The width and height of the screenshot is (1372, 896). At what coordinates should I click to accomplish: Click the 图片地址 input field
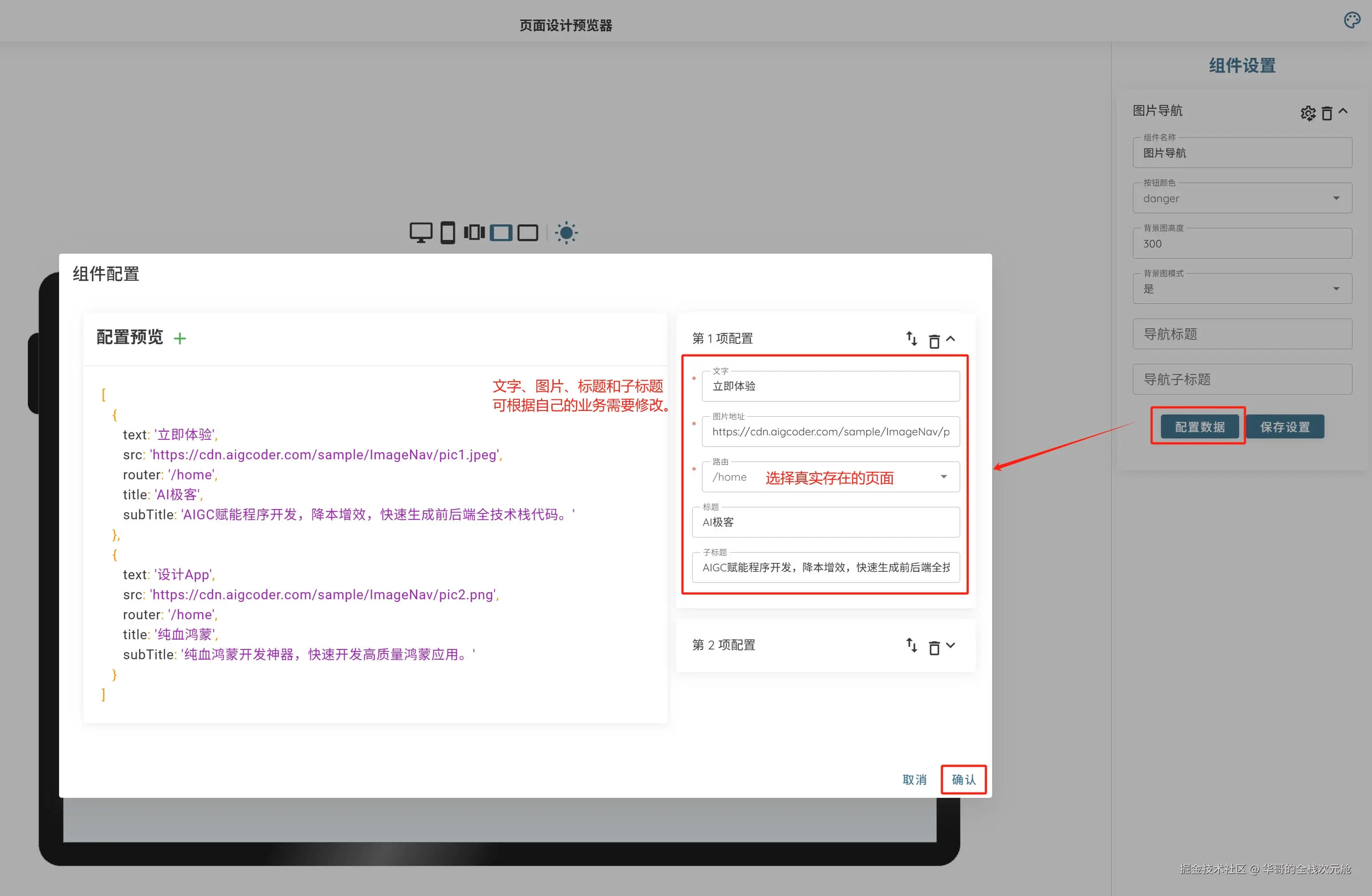[x=830, y=432]
